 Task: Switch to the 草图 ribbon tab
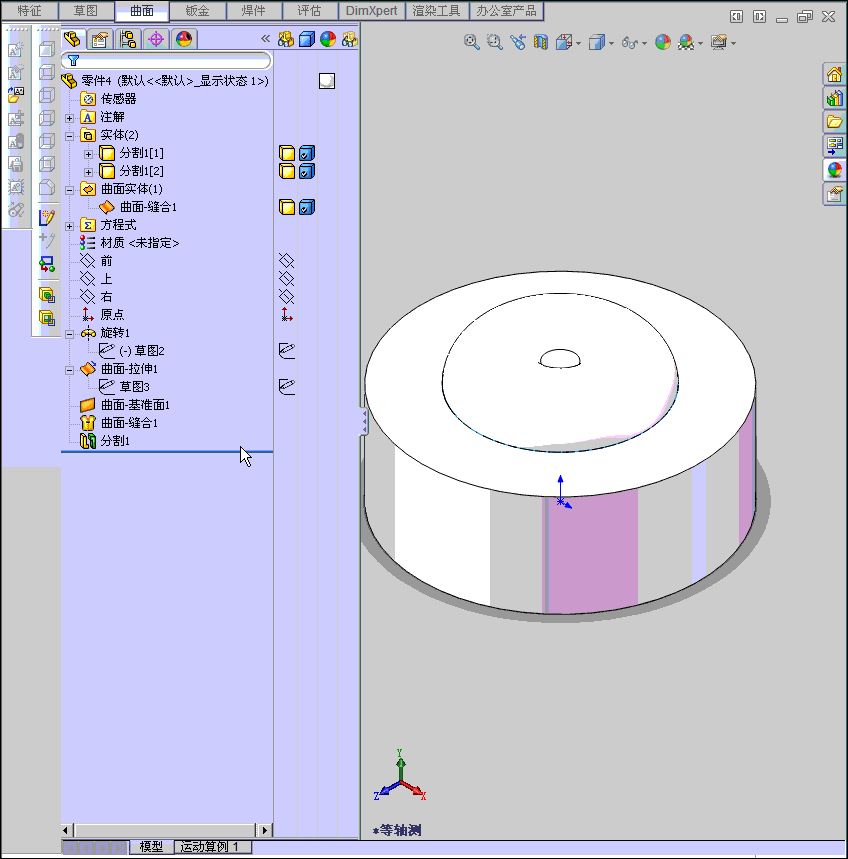pyautogui.click(x=86, y=10)
